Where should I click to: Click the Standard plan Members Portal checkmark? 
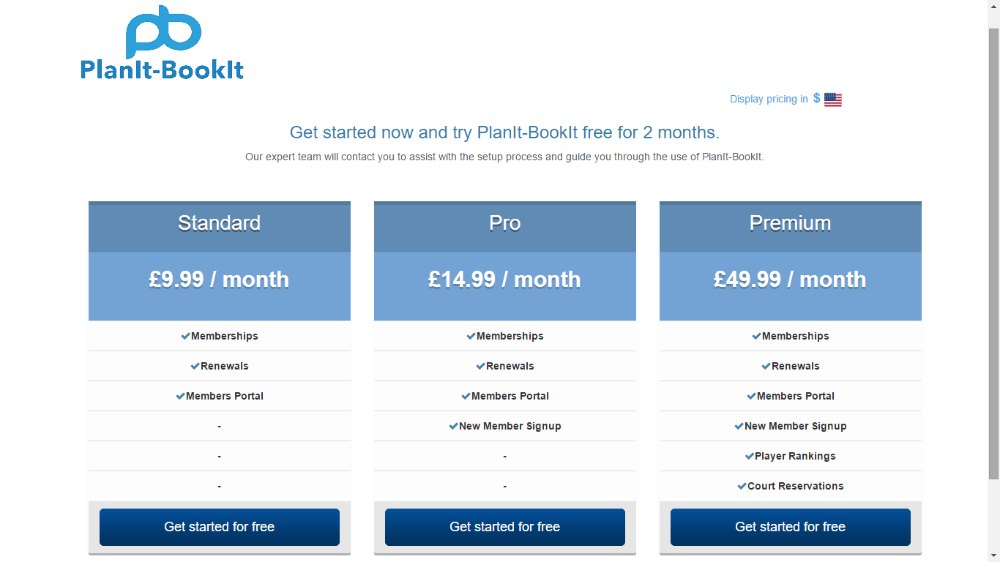[180, 396]
